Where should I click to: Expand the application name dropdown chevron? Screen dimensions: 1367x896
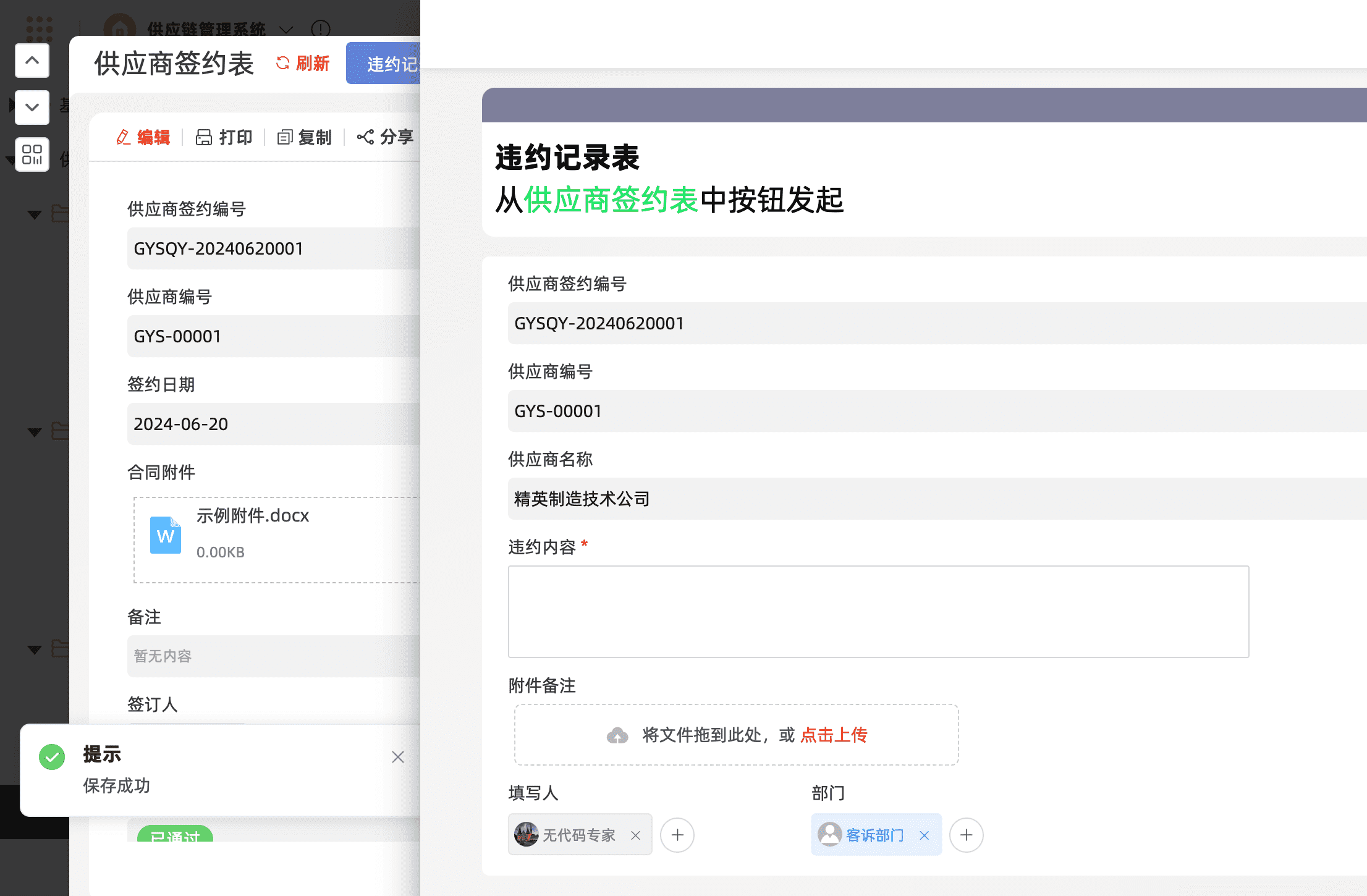point(286,29)
